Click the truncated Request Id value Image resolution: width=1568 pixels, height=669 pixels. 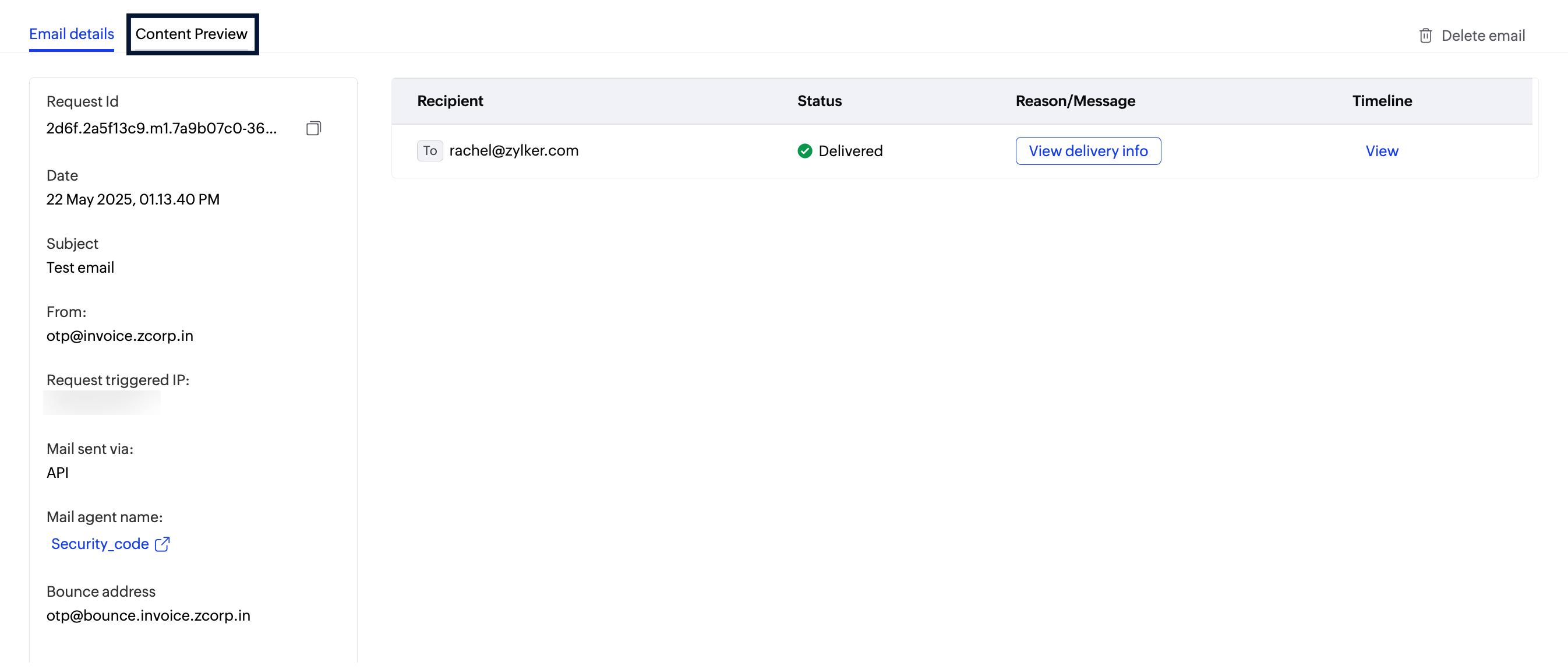point(161,128)
